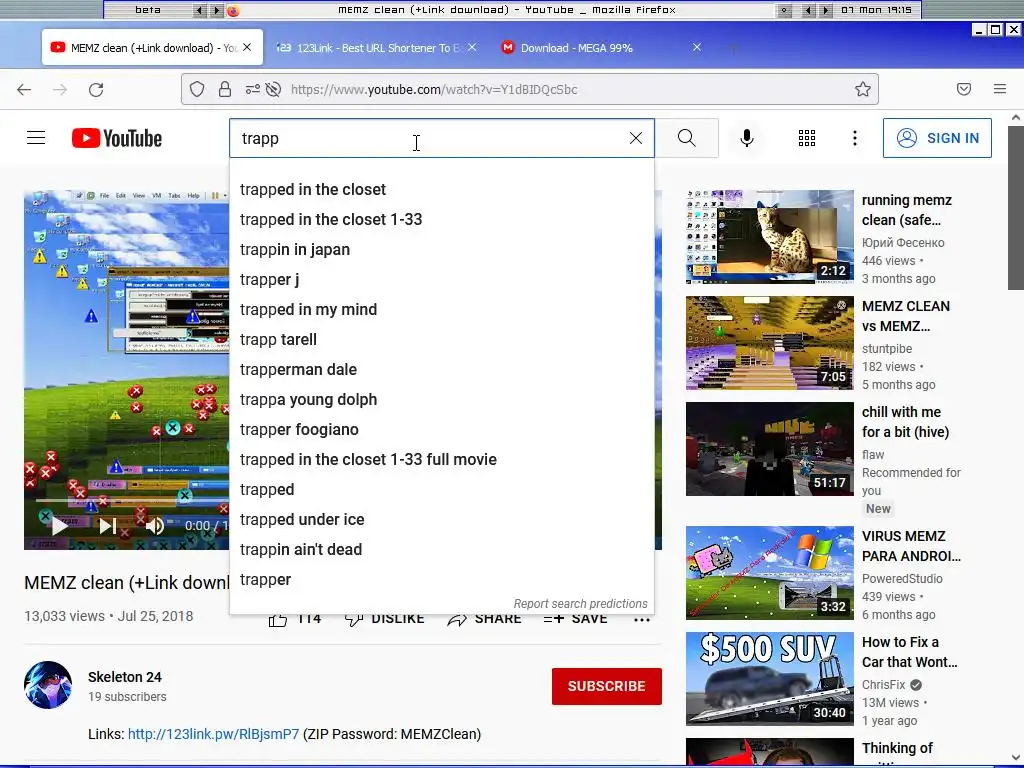Open the Pocket save icon
Viewport: 1024px width, 768px height.
(x=964, y=89)
